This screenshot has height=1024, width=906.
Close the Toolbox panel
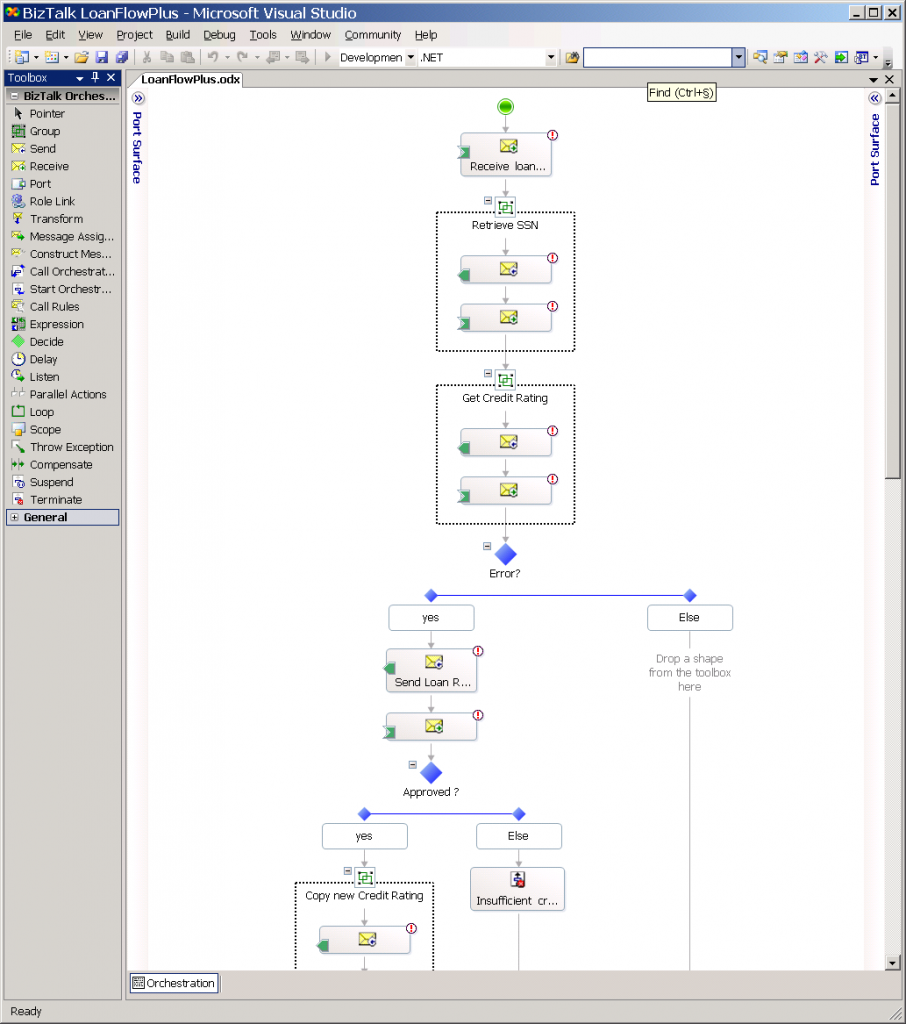pos(111,78)
